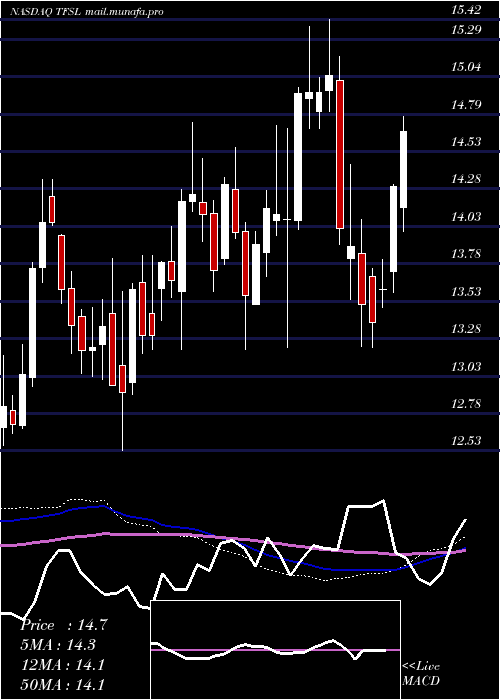Viewport: 500px width, 700px height.
Task: Click the <<Live MACD label
Action: pyautogui.click(x=421, y=674)
